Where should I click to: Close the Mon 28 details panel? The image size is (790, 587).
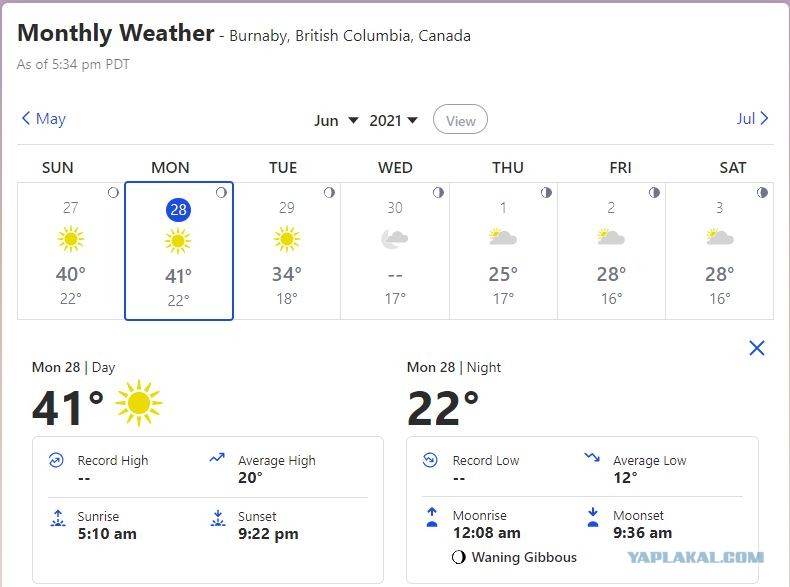pos(757,348)
